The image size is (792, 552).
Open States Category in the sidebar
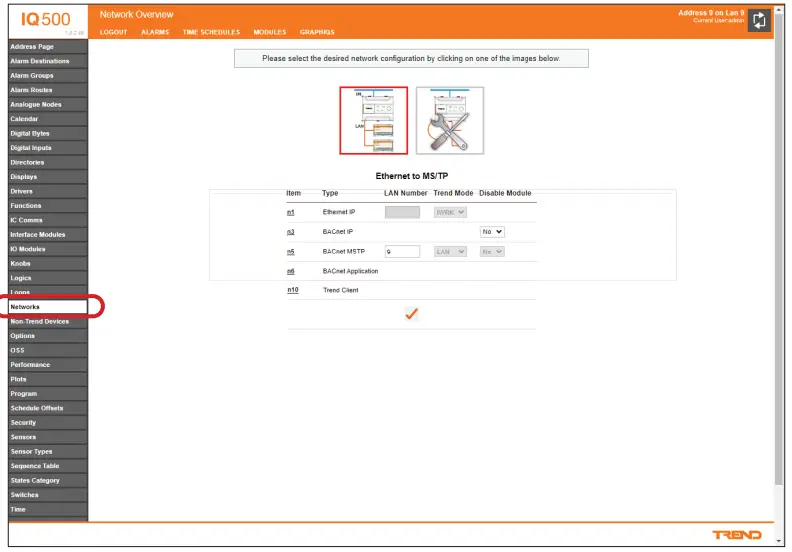pos(48,481)
